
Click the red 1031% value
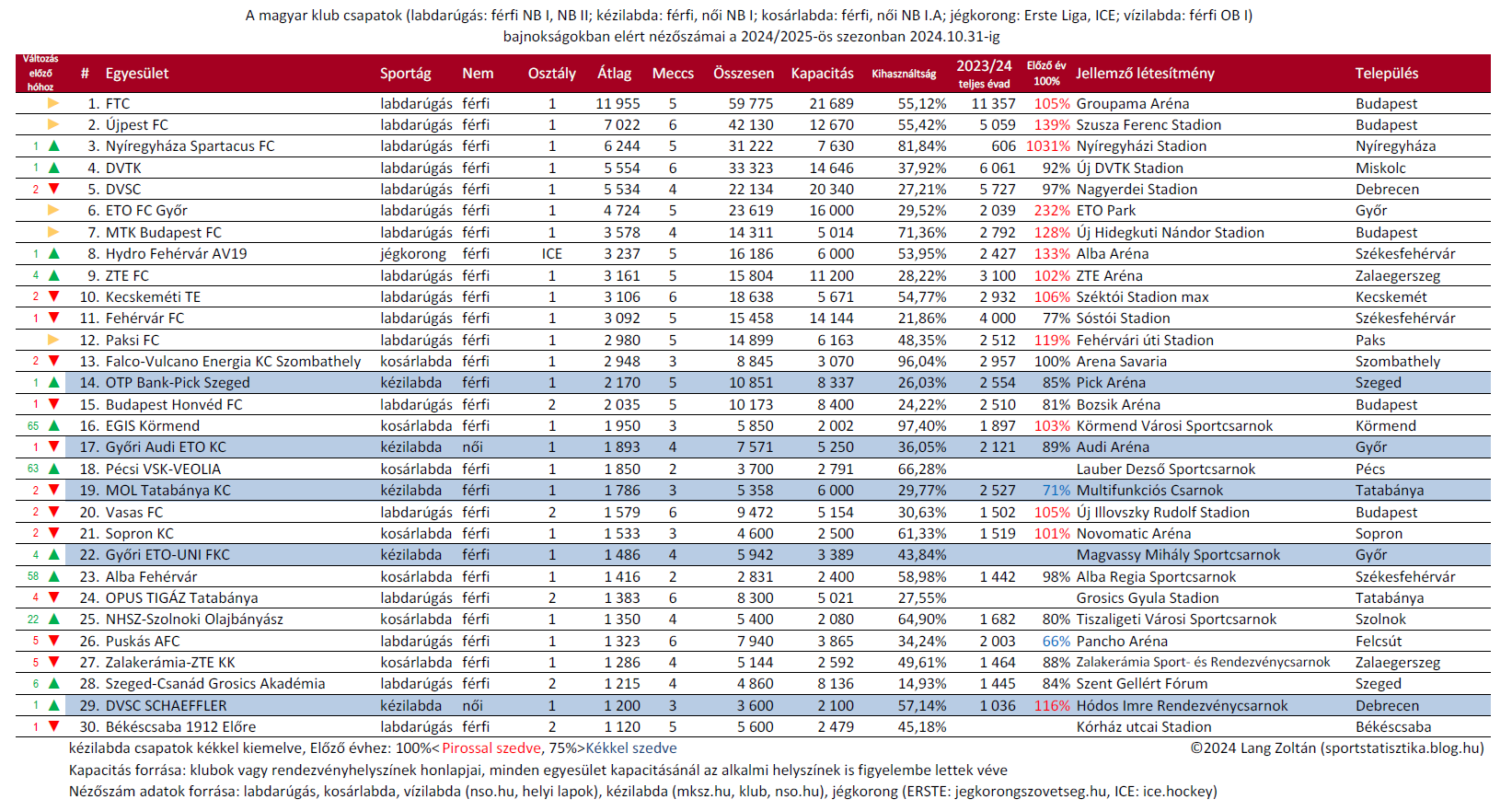click(1047, 146)
